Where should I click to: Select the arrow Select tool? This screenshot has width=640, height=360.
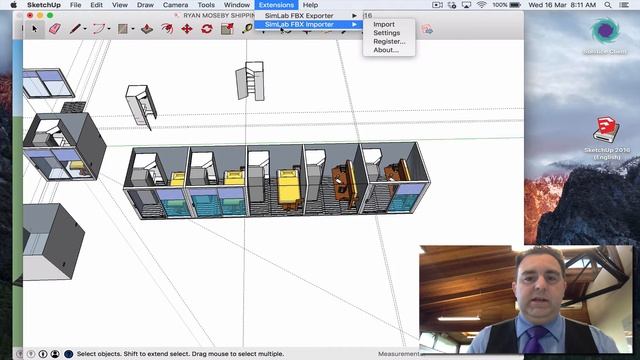click(35, 29)
